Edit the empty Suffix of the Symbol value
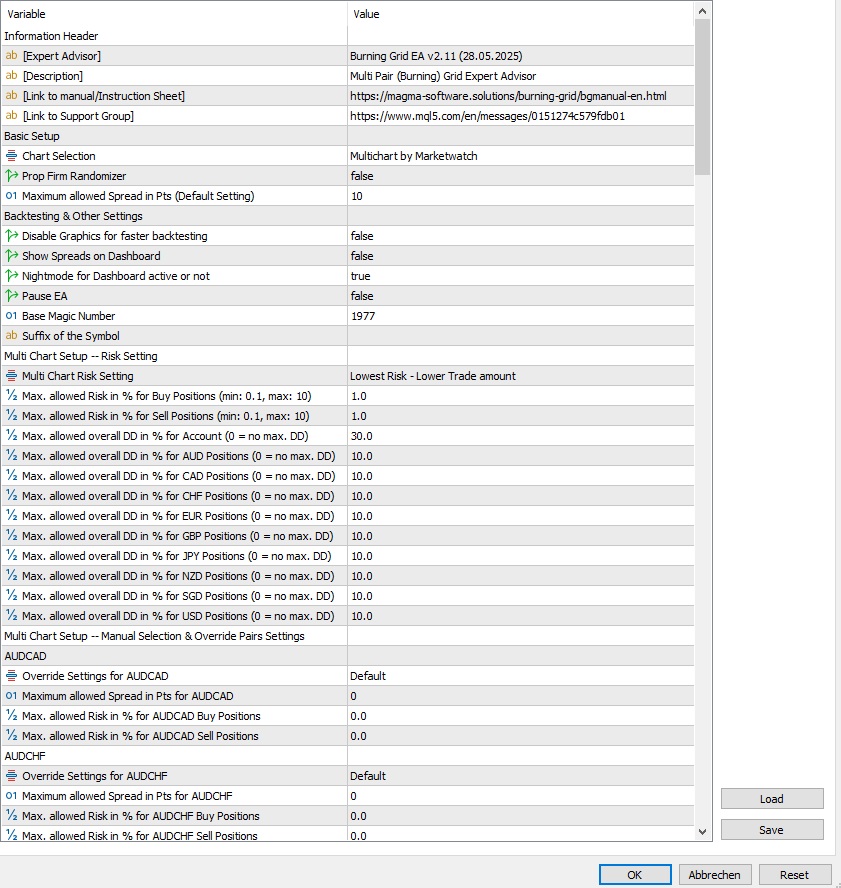The image size is (841, 888). 520,336
